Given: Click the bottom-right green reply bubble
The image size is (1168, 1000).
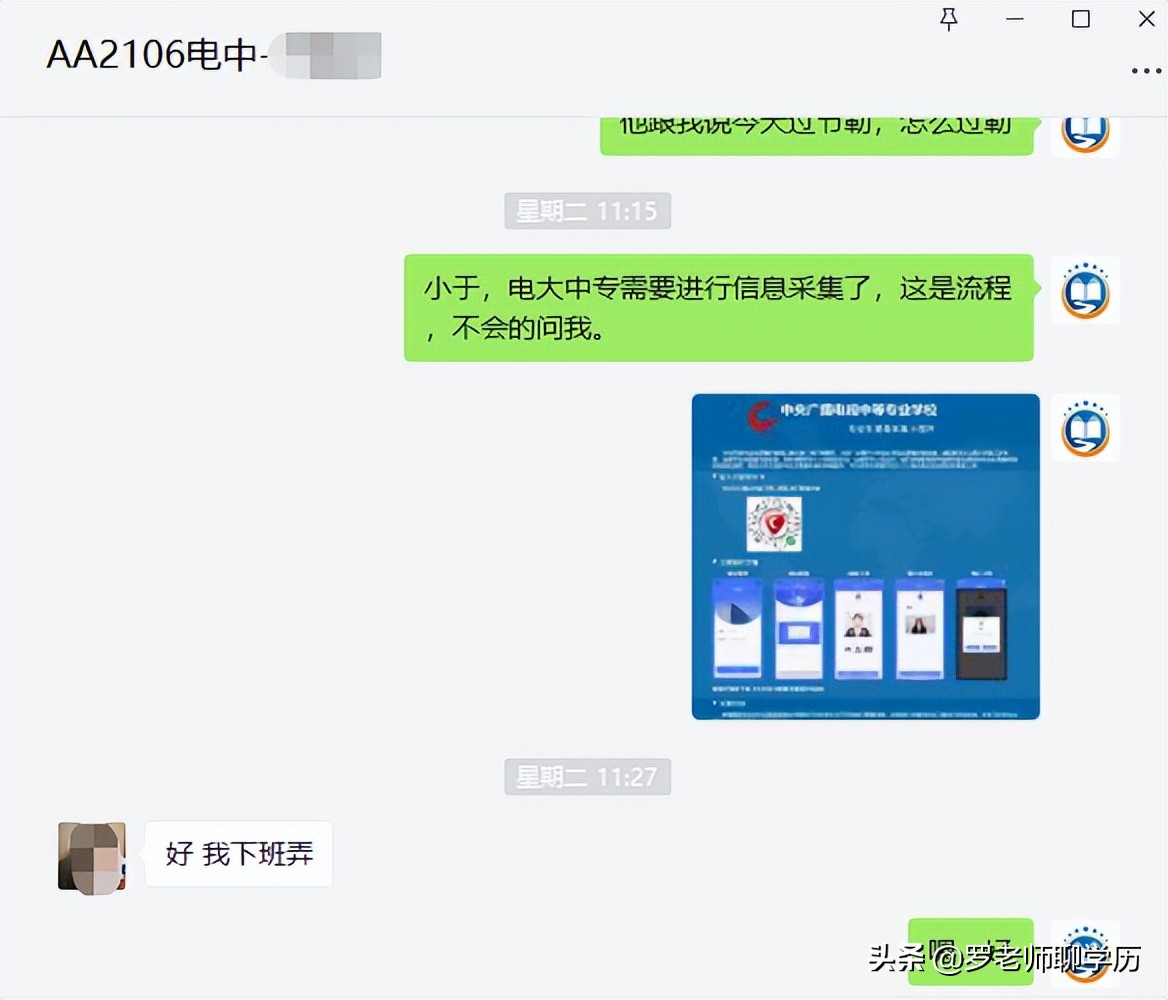Looking at the screenshot, I should tap(970, 950).
